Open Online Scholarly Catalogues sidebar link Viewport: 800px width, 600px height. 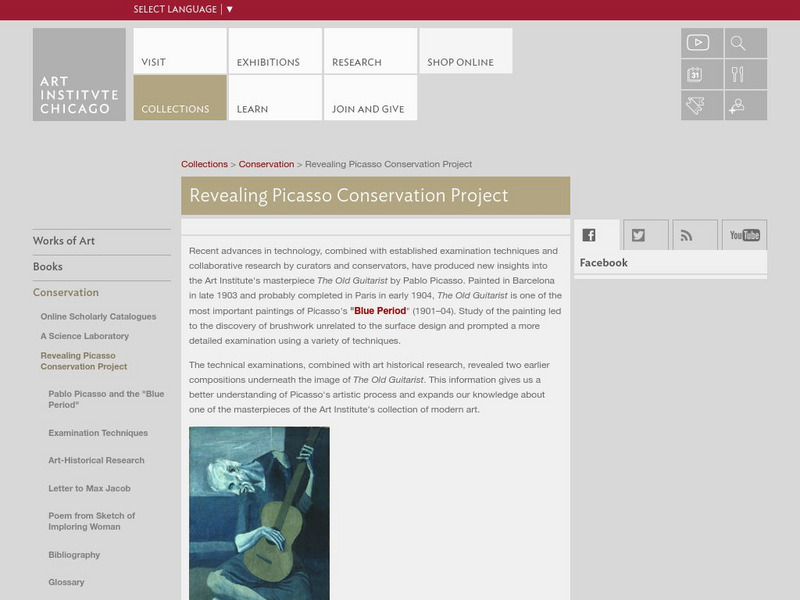(98, 316)
